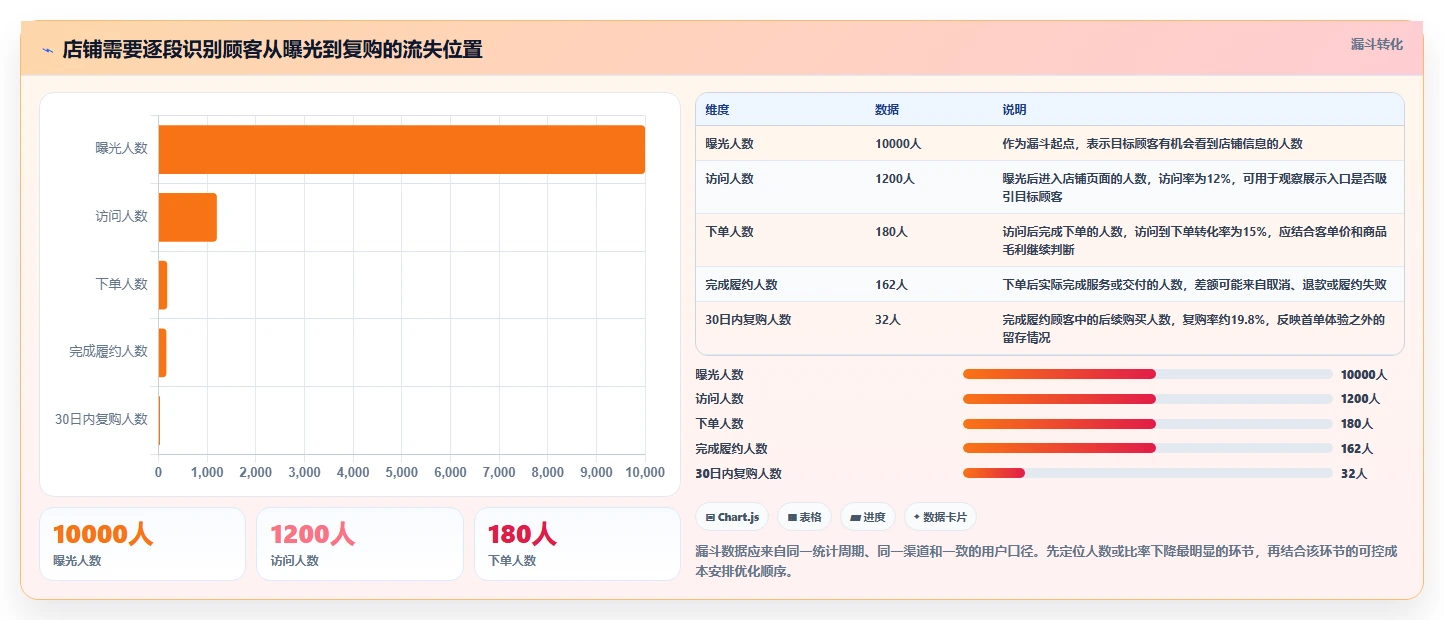Click the 5,000 tick on the chart x-axis

(x=401, y=472)
